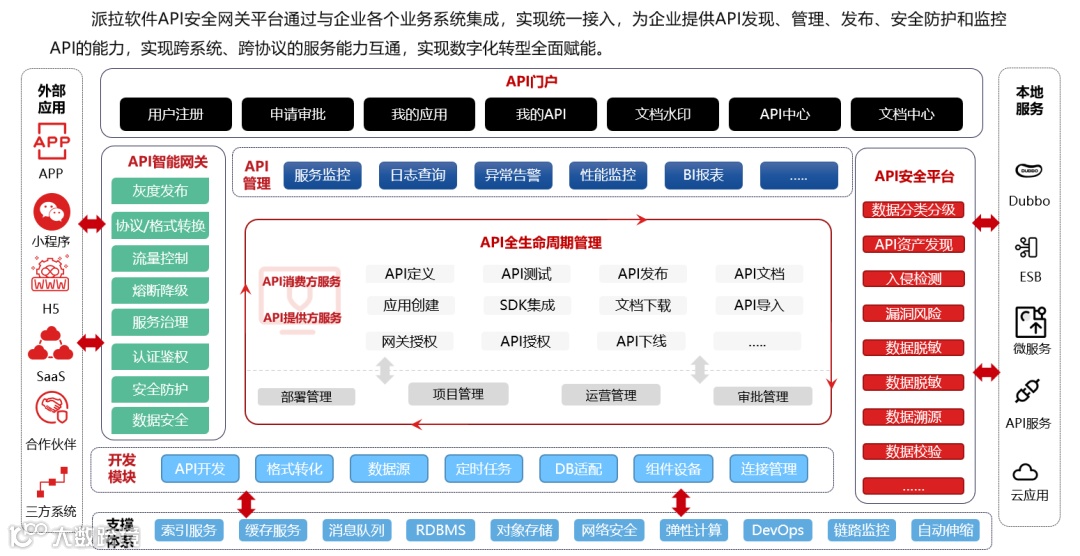Open DevOps in the support row
1080x556 pixels.
(x=778, y=530)
